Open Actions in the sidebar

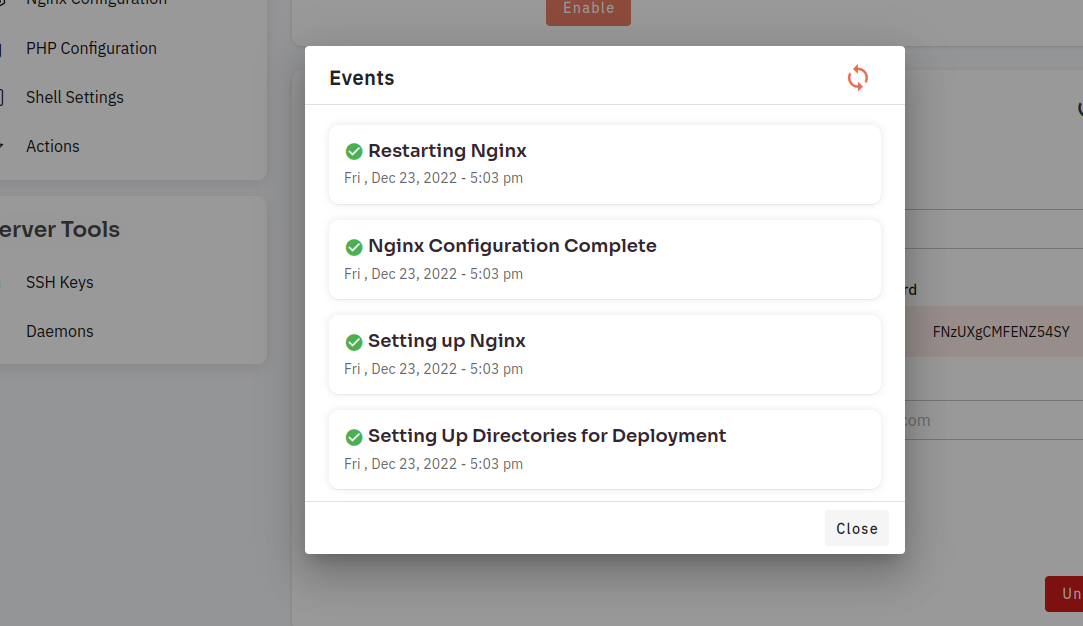point(52,146)
